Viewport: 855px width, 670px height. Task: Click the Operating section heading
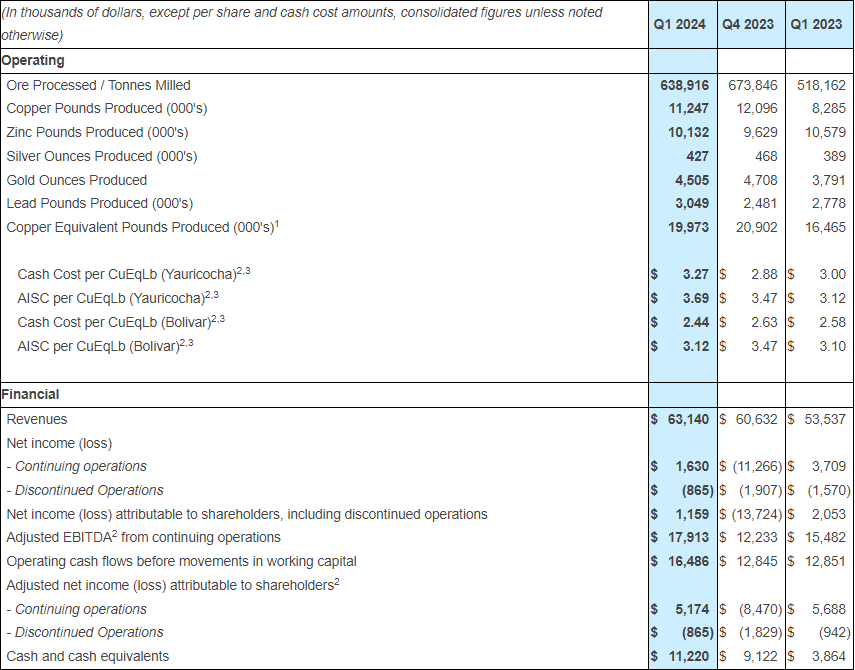tap(33, 61)
